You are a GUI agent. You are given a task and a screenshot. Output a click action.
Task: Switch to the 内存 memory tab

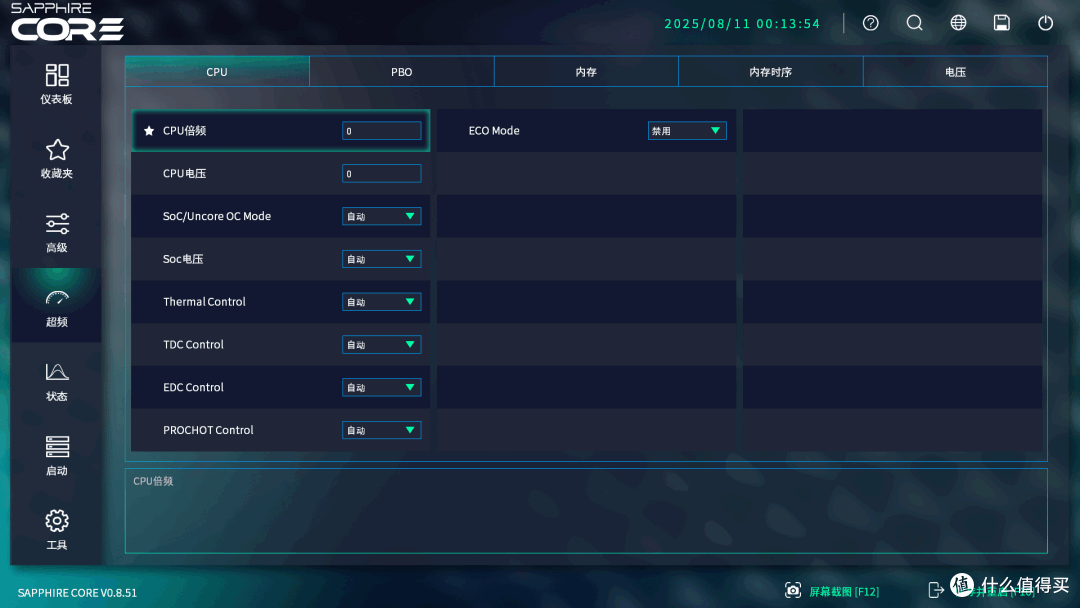[x=586, y=72]
